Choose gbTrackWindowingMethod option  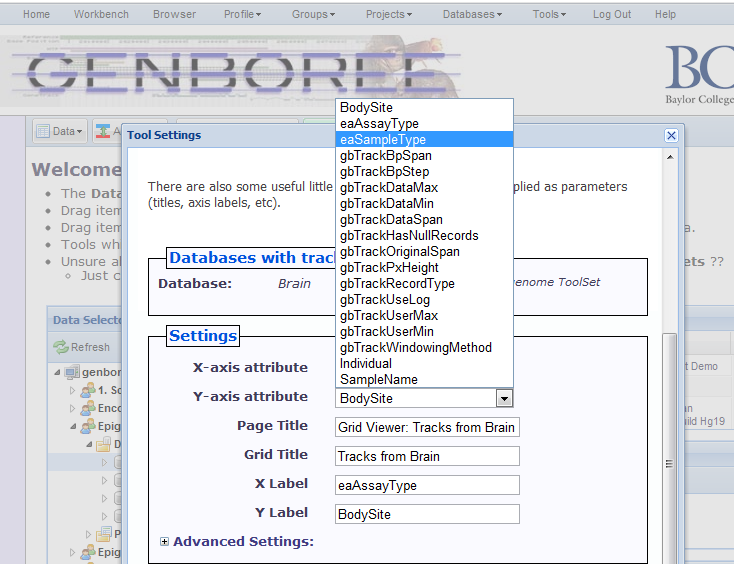click(415, 348)
